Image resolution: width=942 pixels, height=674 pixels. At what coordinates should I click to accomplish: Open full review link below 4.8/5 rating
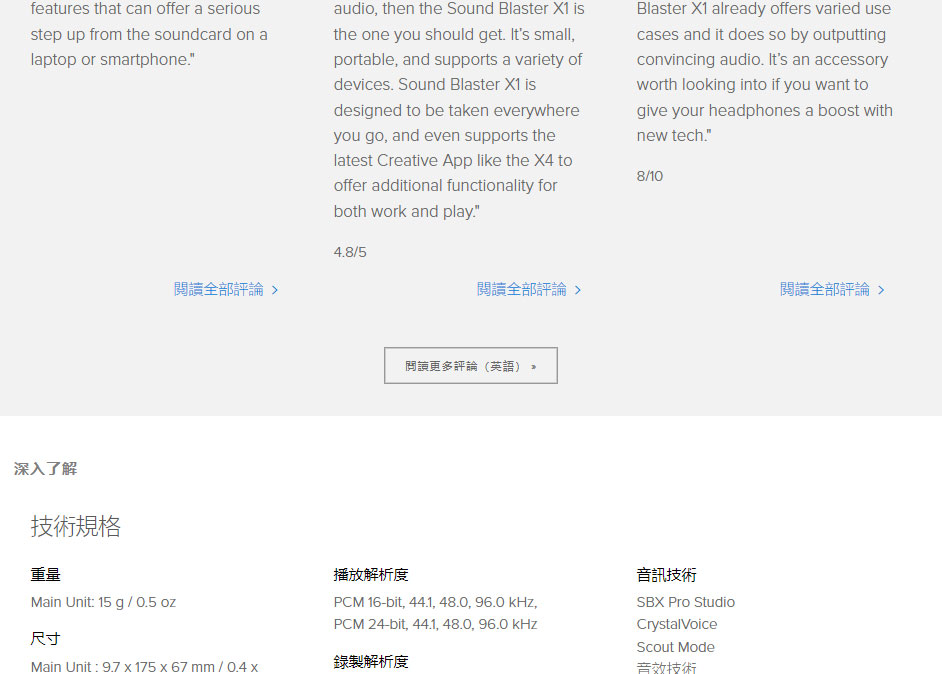(529, 290)
